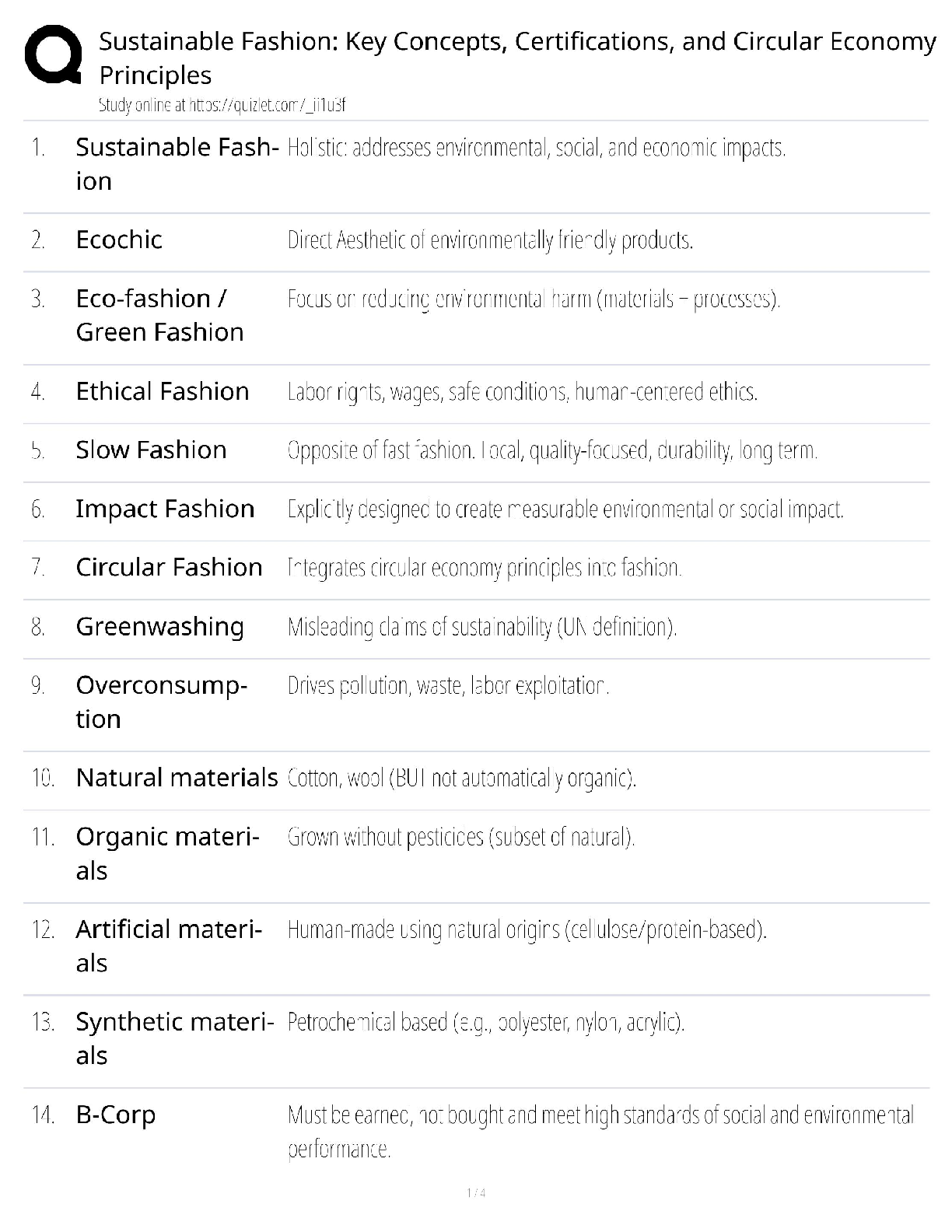Image resolution: width=952 pixels, height=1232 pixels.
Task: Click the Overconsumption term
Action: [x=161, y=702]
